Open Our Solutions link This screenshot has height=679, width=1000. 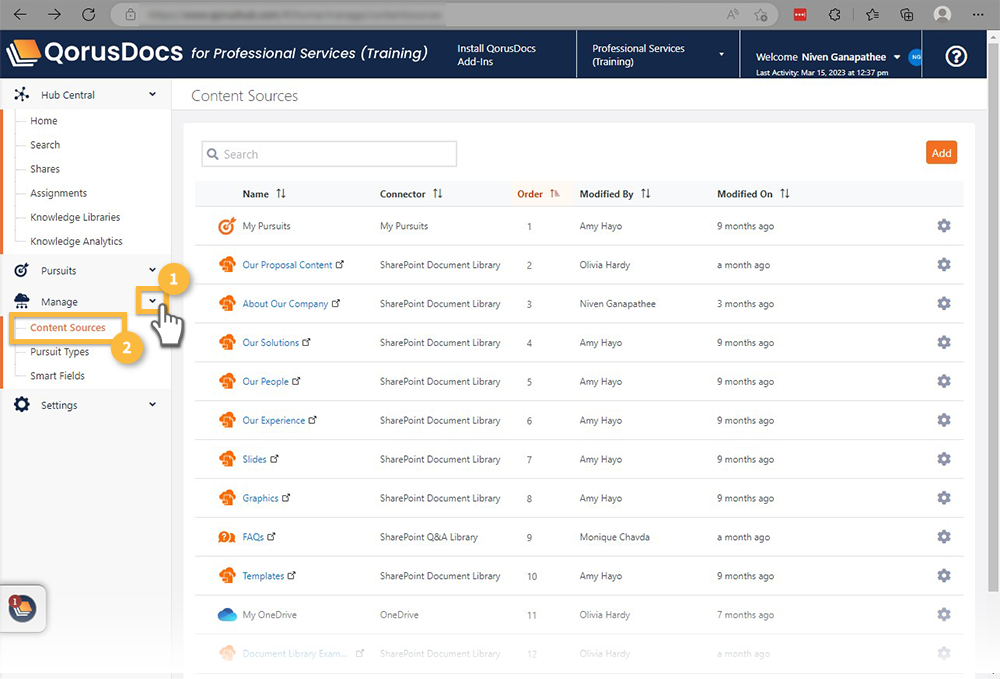pyautogui.click(x=270, y=342)
